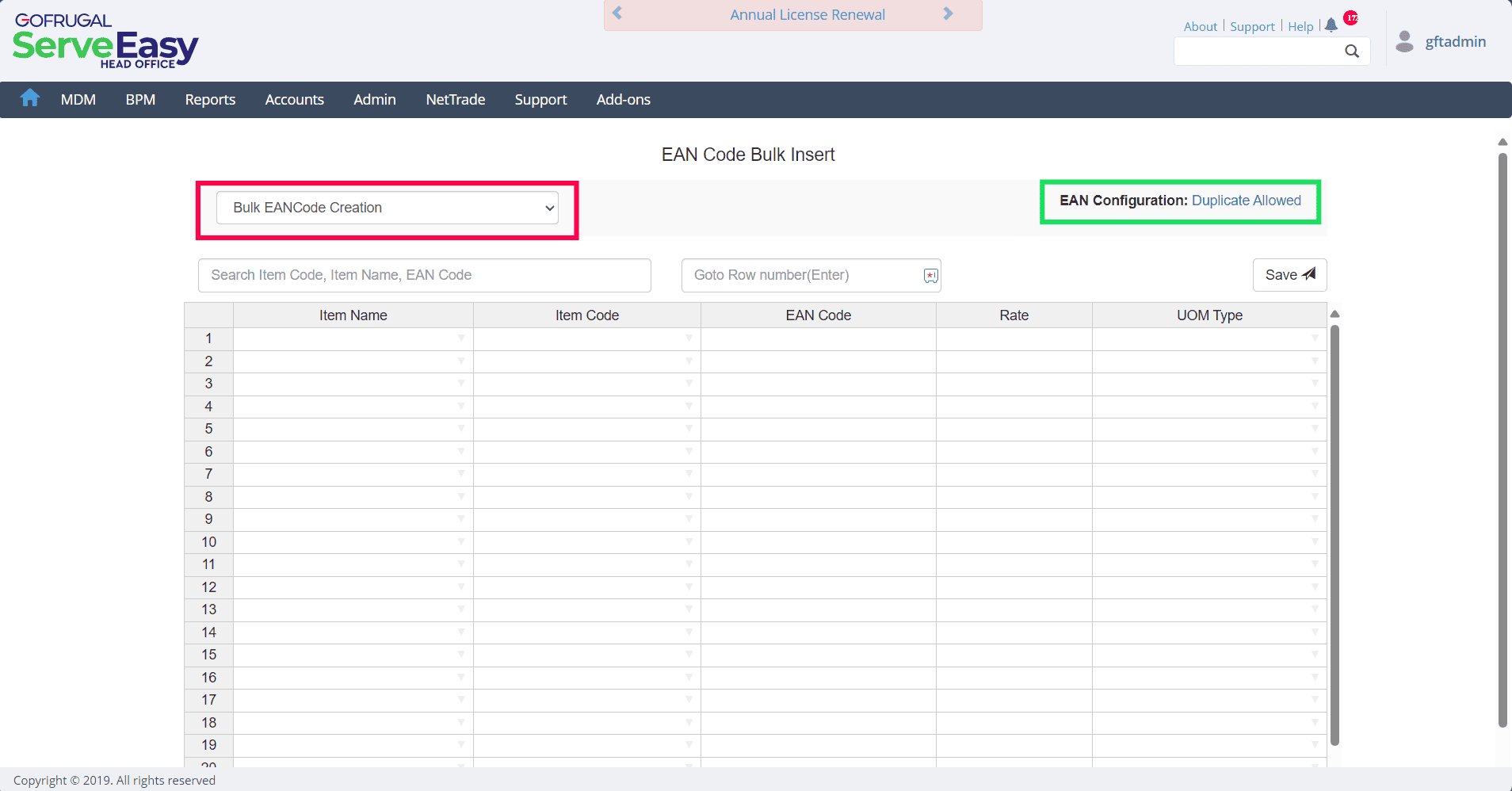Show next announcement with right arrow
The height and width of the screenshot is (791, 1512).
(948, 13)
